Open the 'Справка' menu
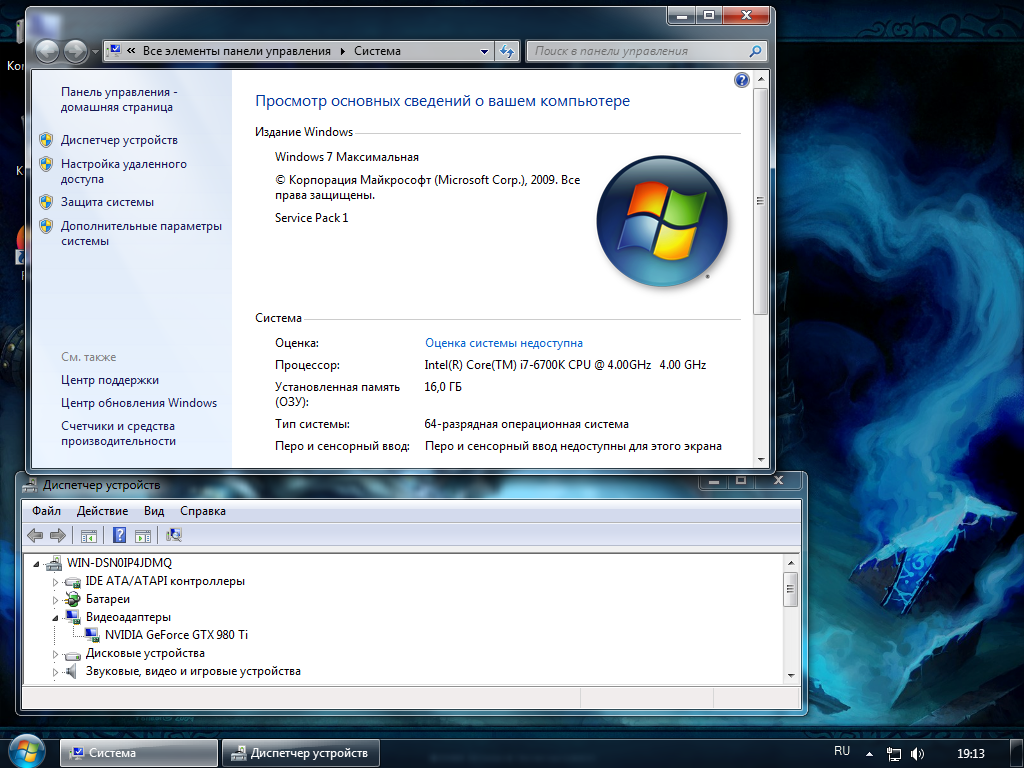 click(x=202, y=511)
